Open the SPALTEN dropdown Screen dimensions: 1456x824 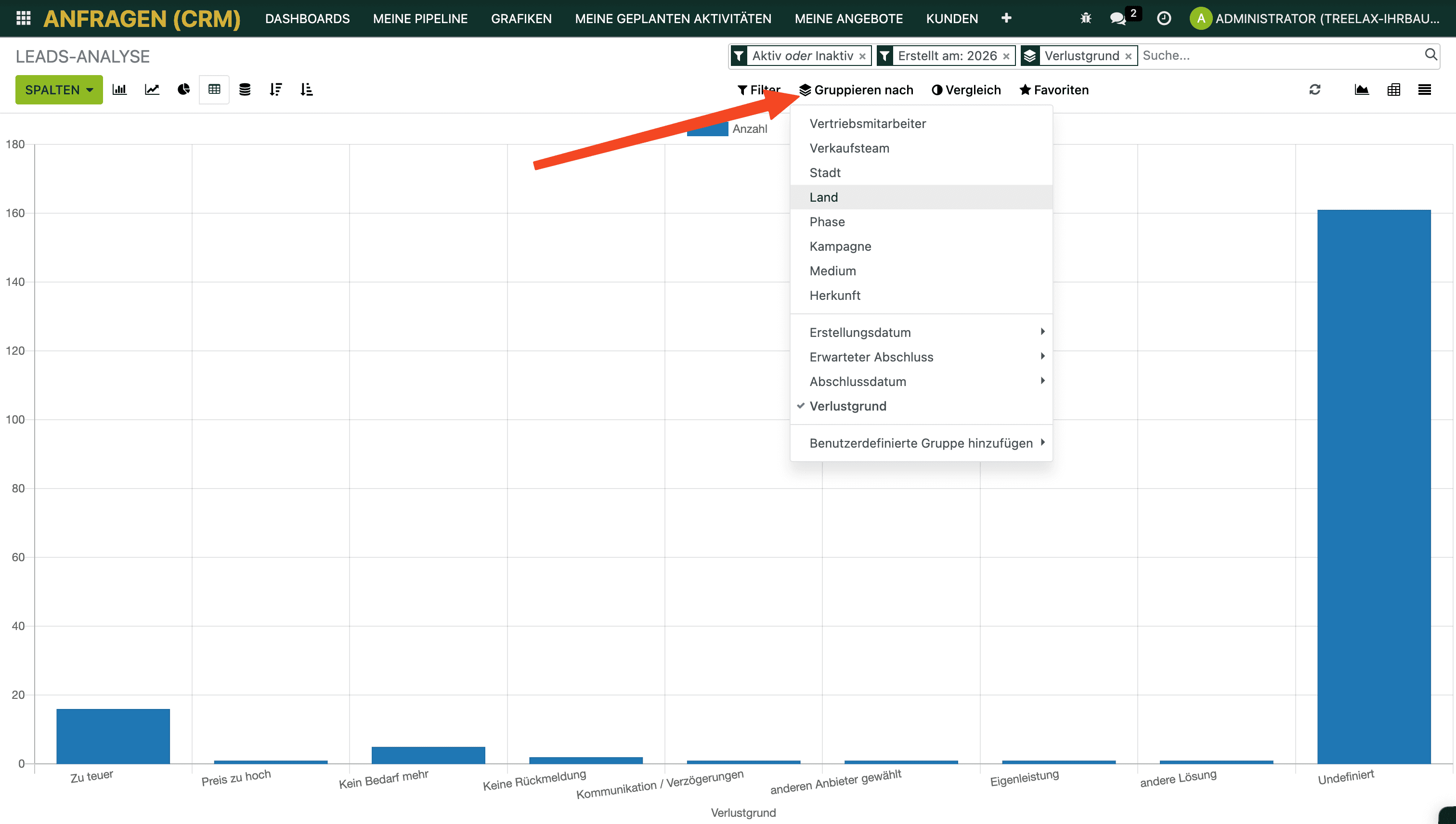coord(59,90)
